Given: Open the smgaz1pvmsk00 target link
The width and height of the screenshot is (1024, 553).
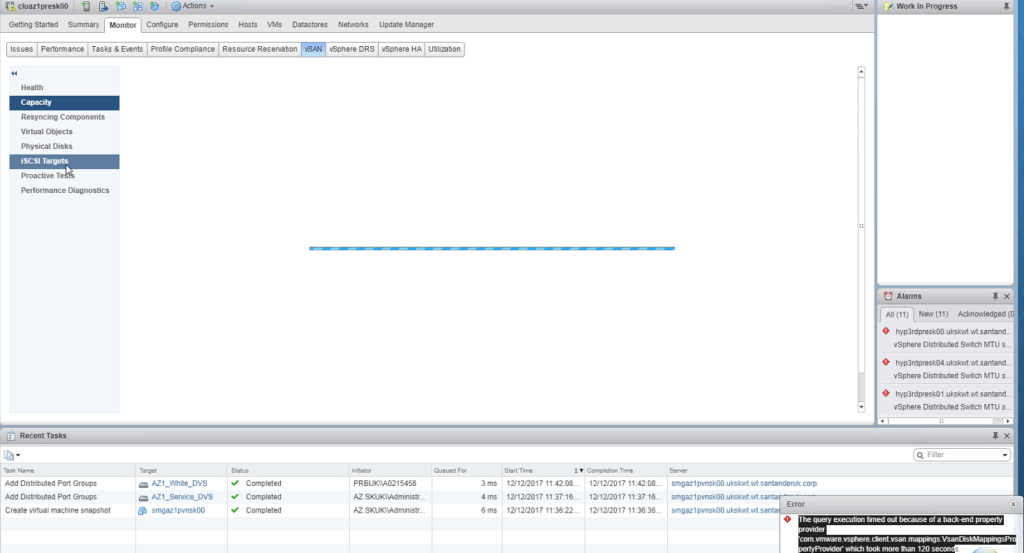Looking at the screenshot, I should coord(178,510).
